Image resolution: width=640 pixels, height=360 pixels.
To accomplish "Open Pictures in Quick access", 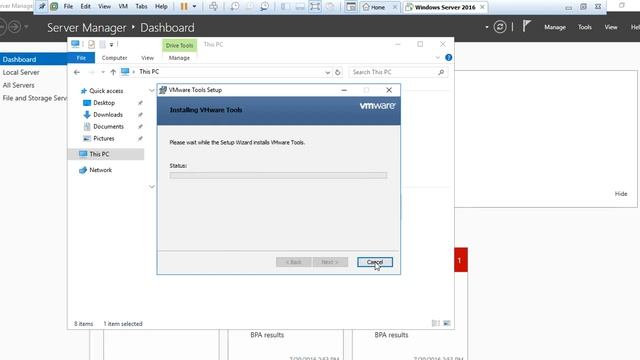I will click(x=104, y=138).
